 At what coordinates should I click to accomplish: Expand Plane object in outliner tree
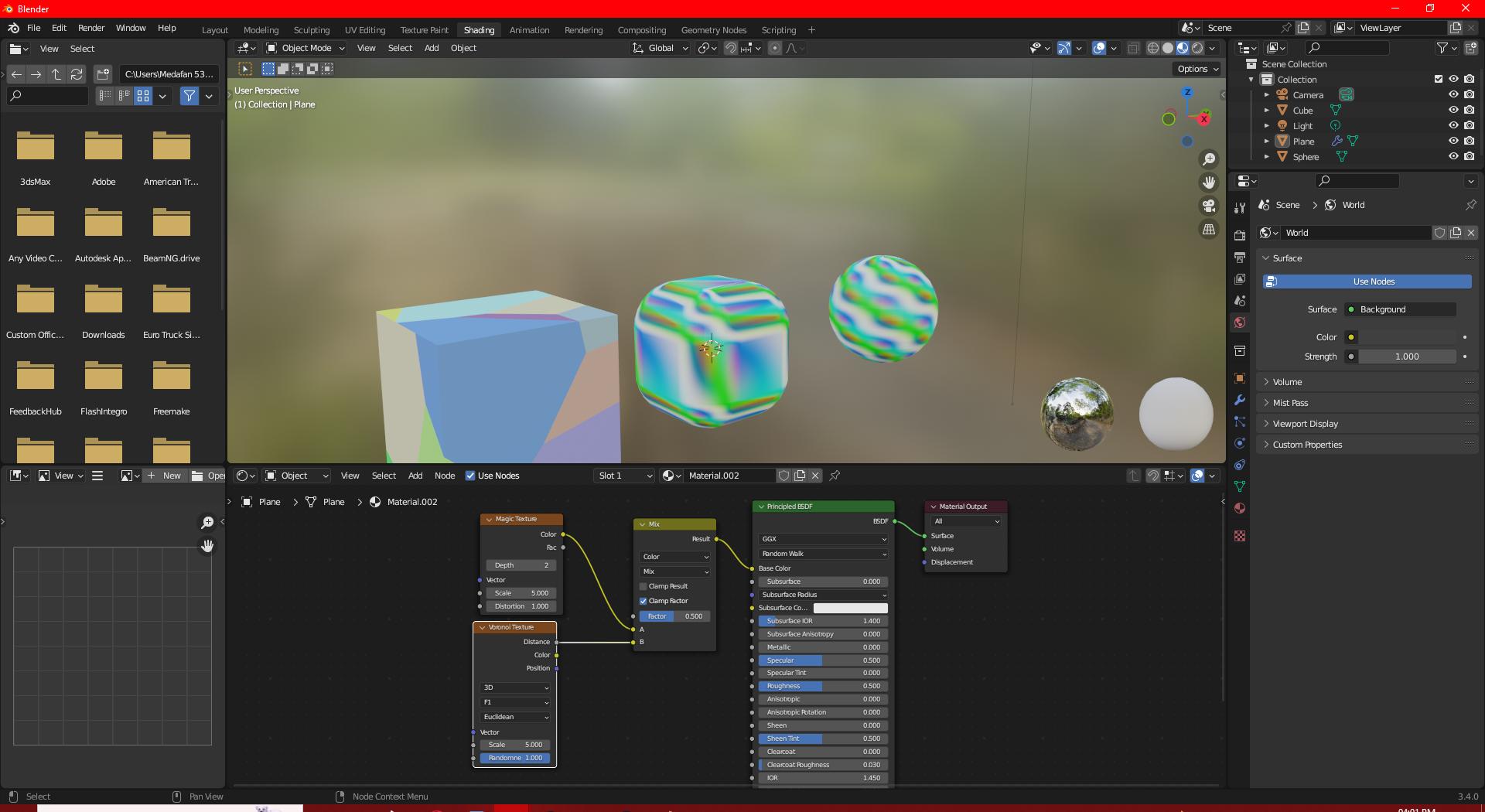(1267, 142)
